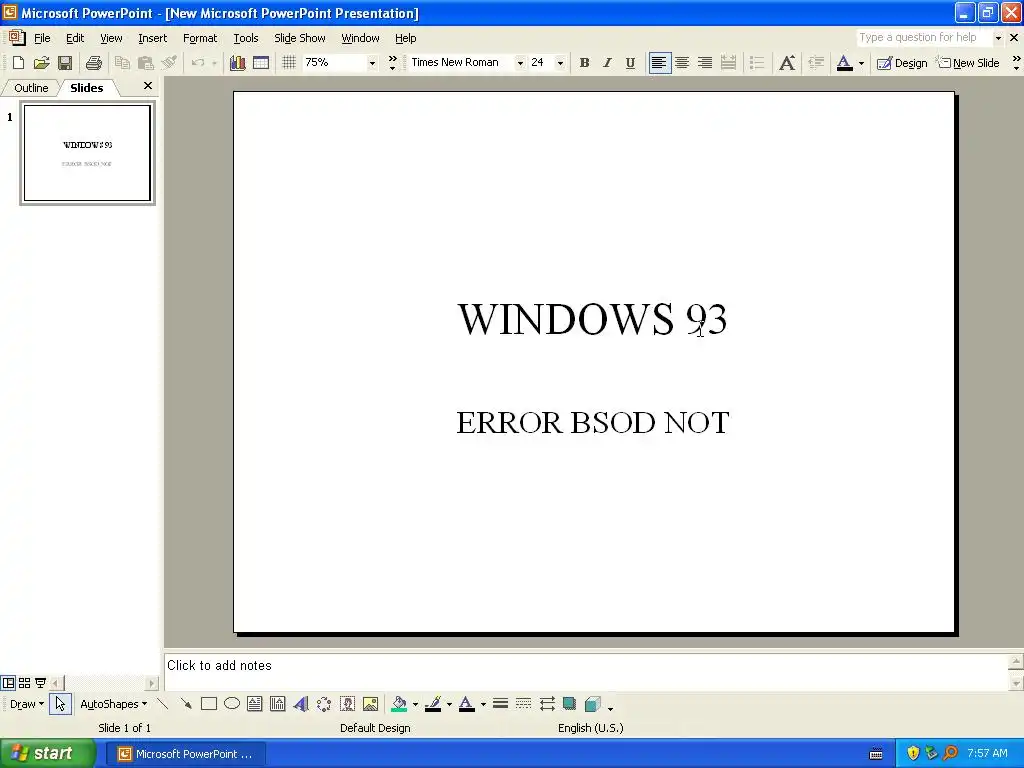The height and width of the screenshot is (768, 1024).
Task: Align text right
Action: pos(705,63)
